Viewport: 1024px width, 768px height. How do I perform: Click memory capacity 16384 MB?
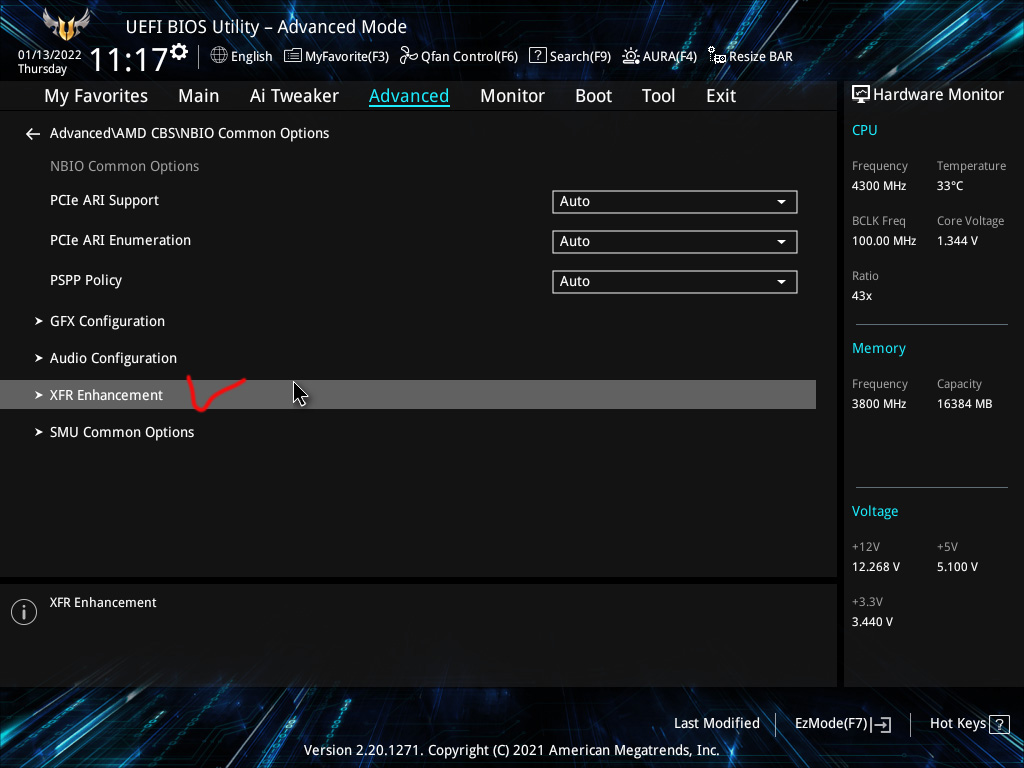(x=965, y=404)
